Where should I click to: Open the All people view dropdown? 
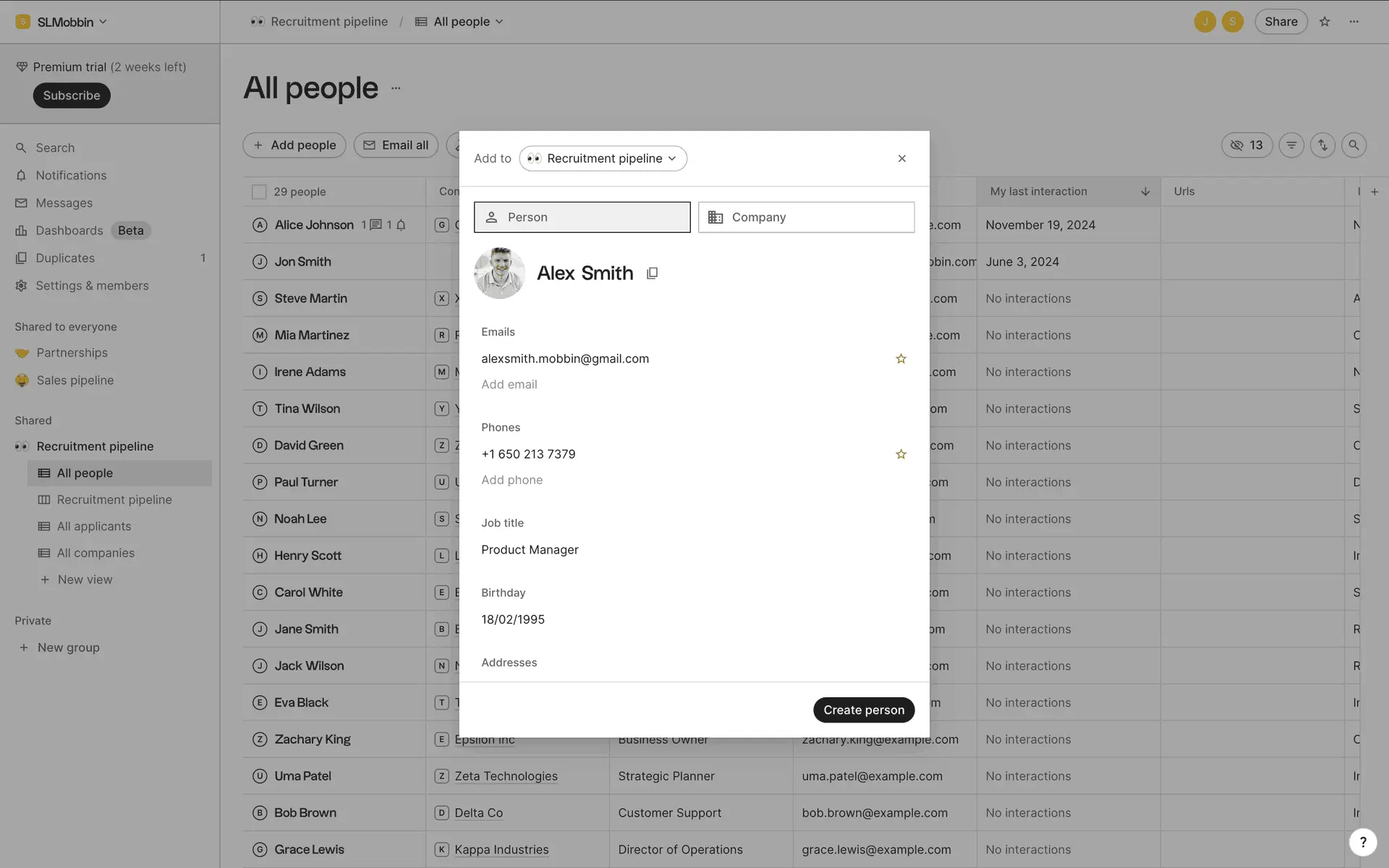pos(460,22)
